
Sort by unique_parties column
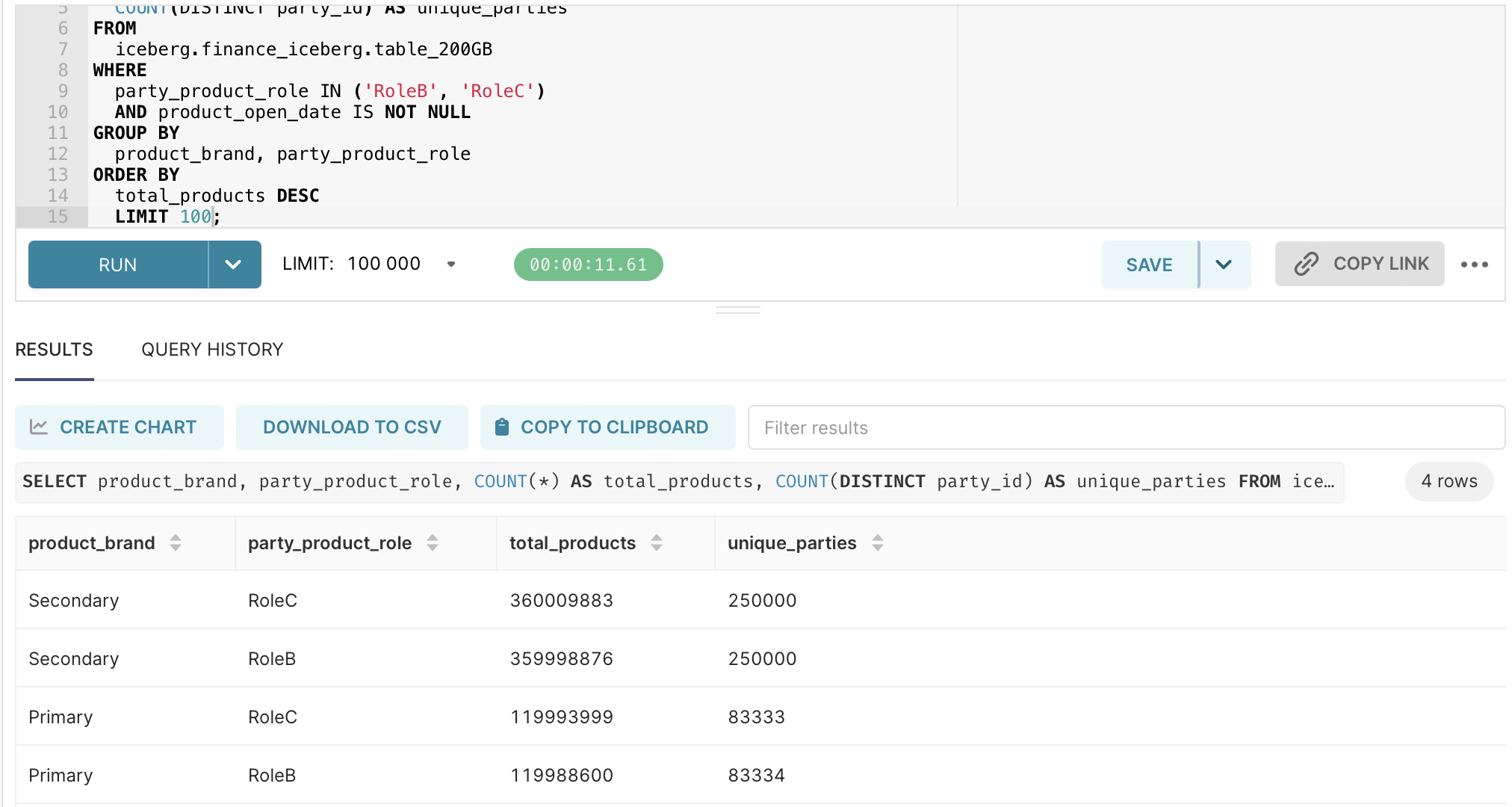pyautogui.click(x=878, y=542)
